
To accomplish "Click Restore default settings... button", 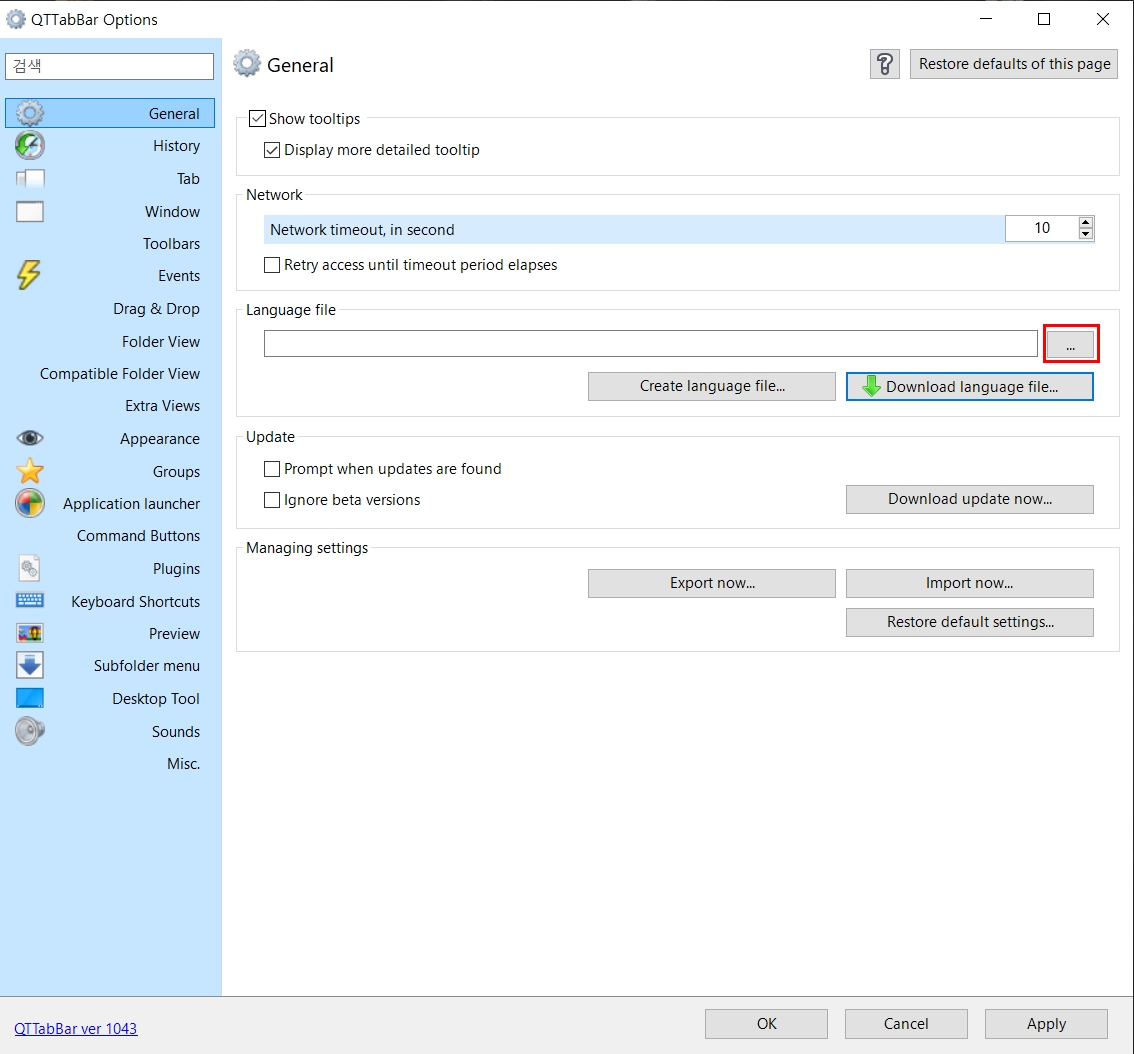I will pos(970,622).
